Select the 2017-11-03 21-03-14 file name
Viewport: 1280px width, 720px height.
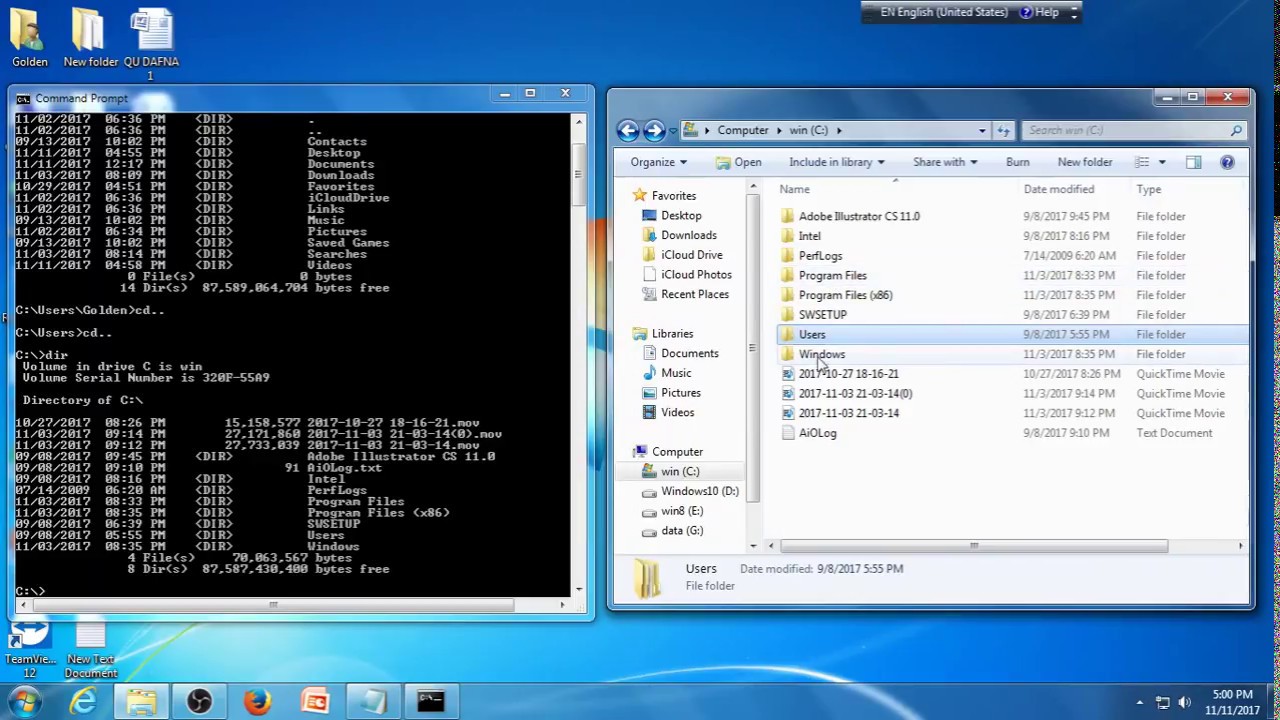848,413
